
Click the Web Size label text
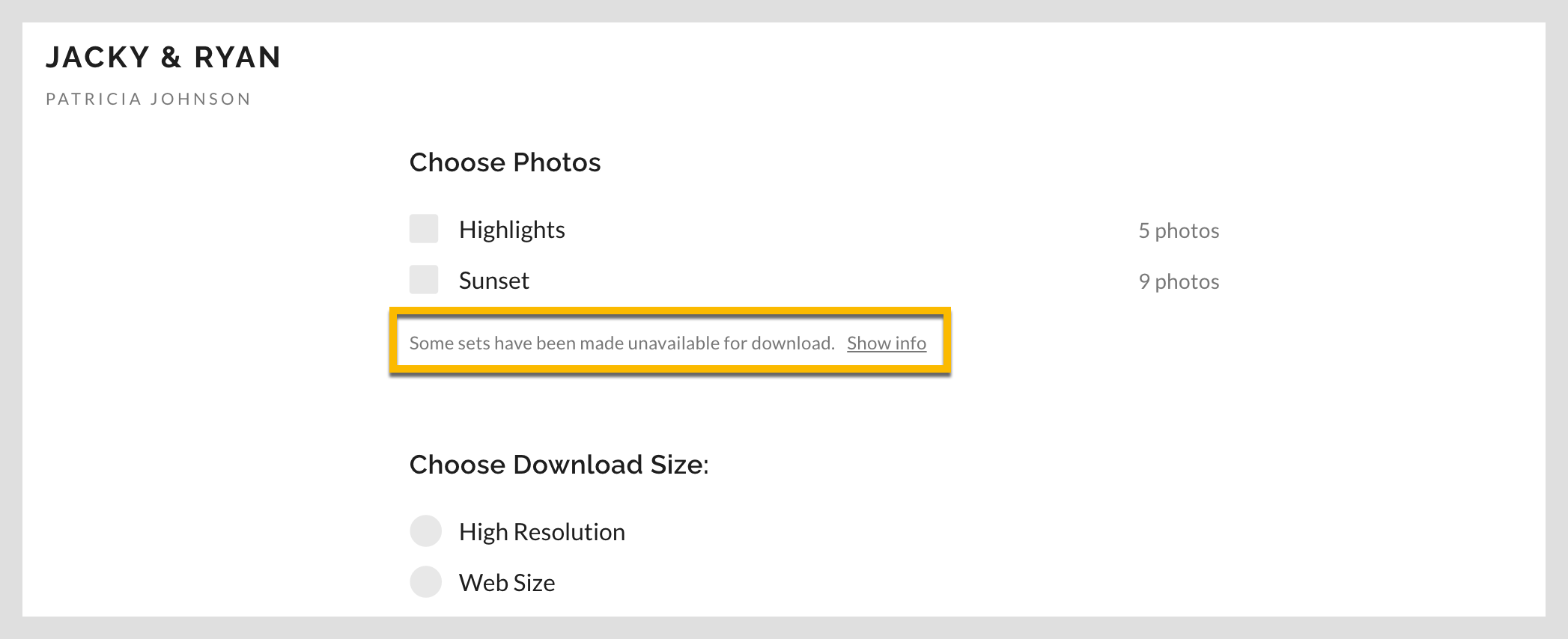tap(507, 583)
